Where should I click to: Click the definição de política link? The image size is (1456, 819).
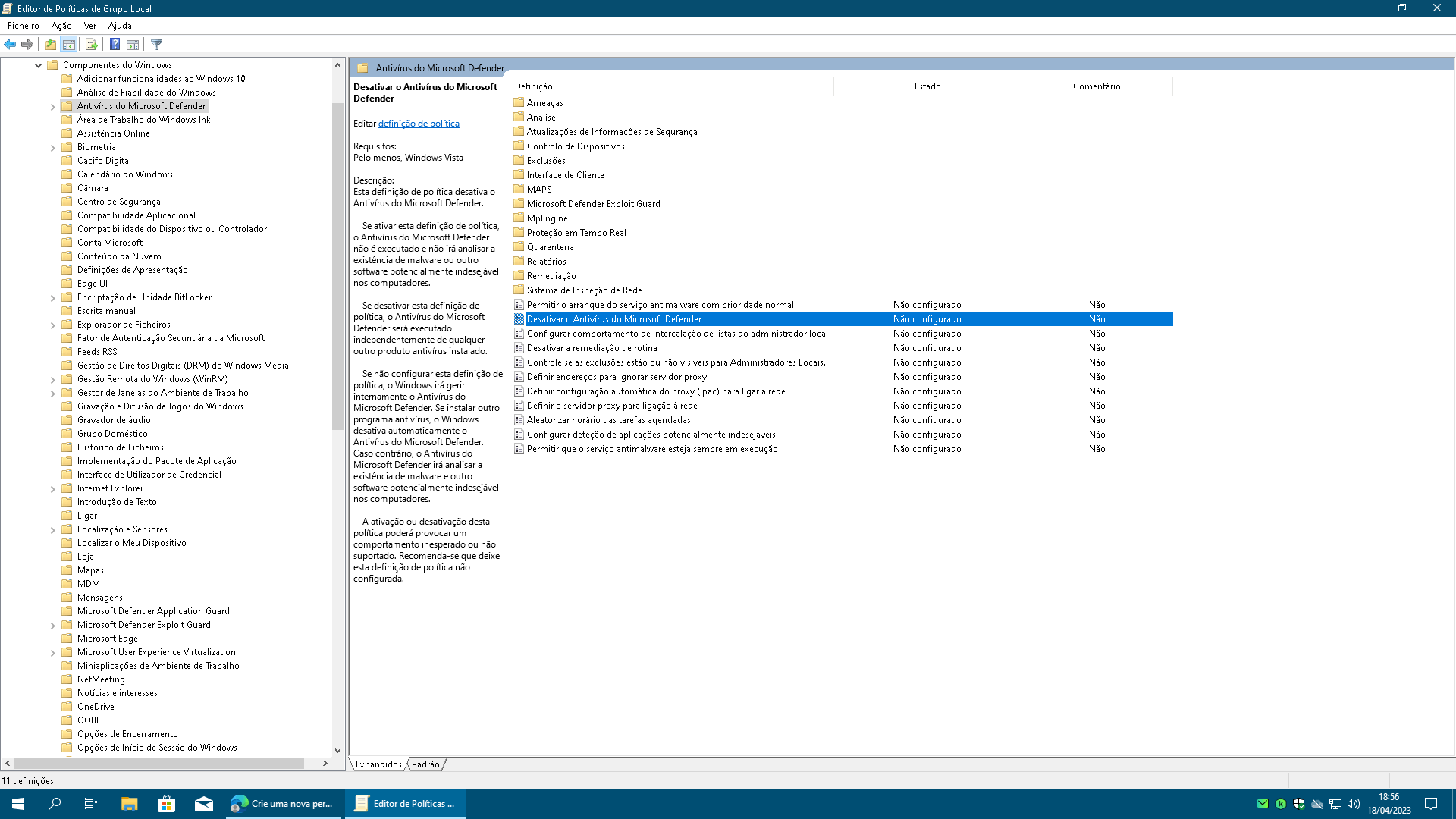pos(419,124)
